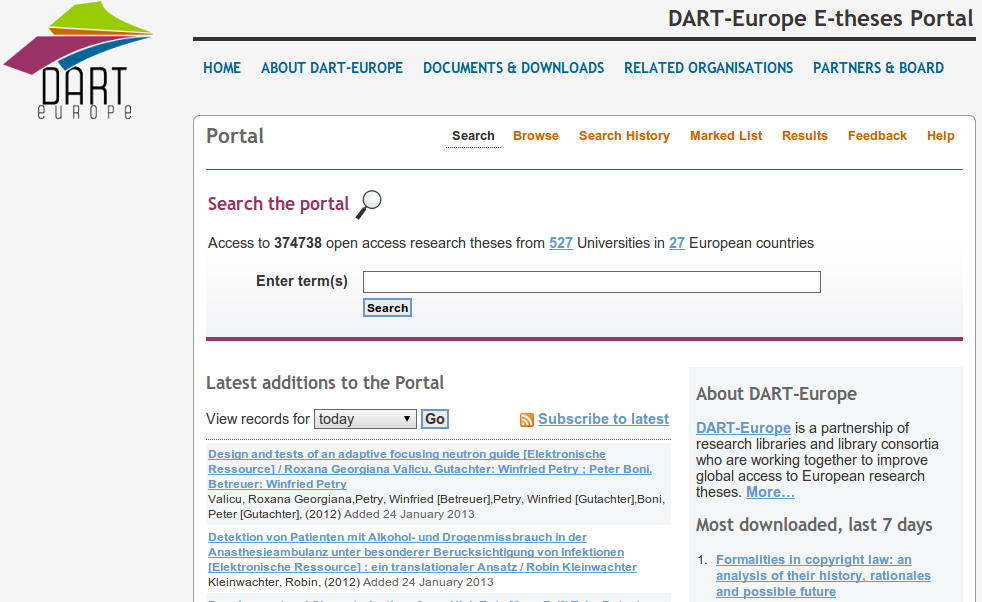Open the Subscribe to latest link
This screenshot has height=602, width=982.
click(603, 419)
